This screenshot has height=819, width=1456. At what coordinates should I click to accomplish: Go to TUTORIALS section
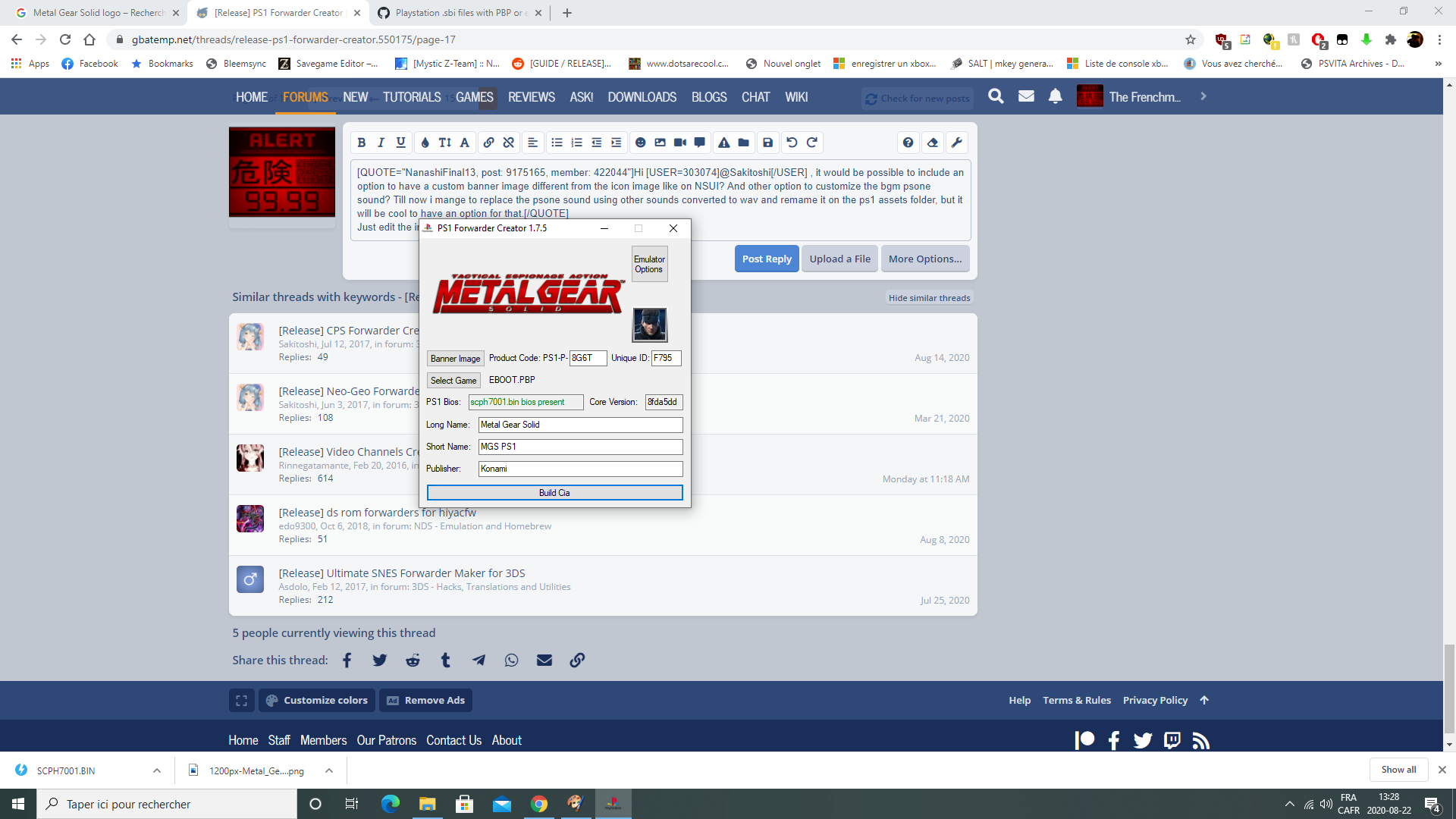[412, 97]
